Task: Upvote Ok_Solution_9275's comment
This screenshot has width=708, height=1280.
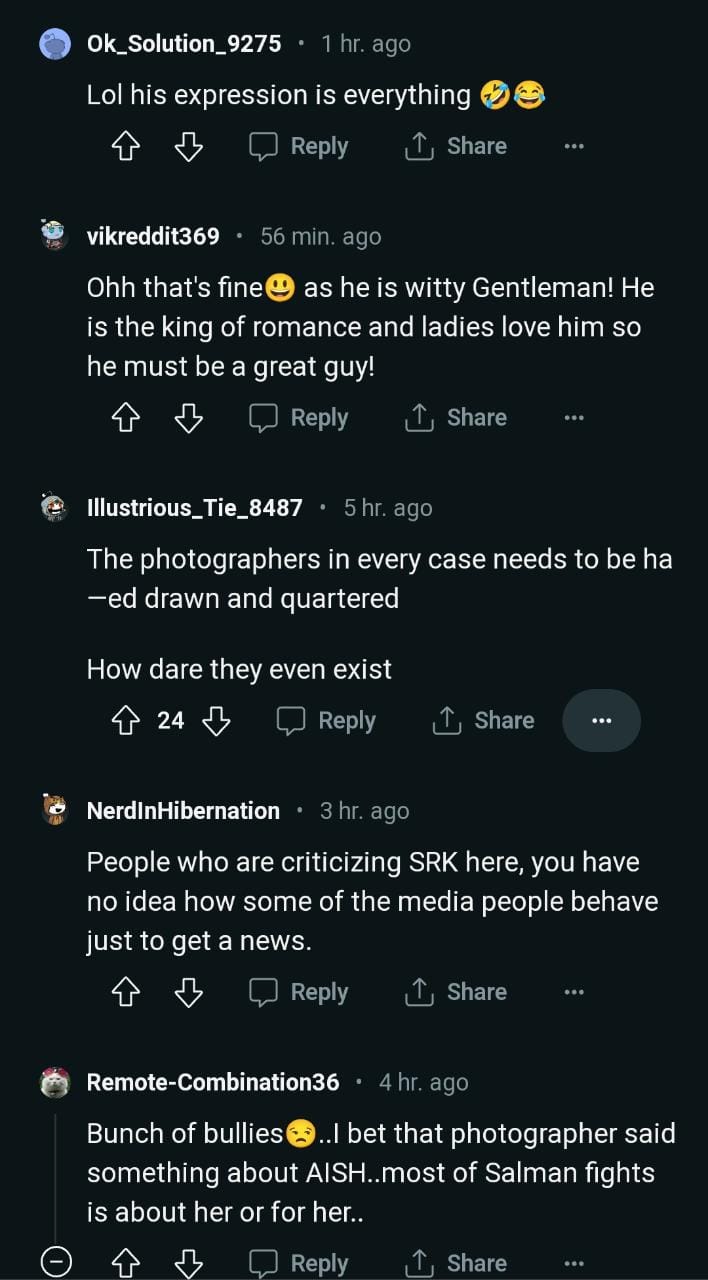Action: [x=125, y=147]
